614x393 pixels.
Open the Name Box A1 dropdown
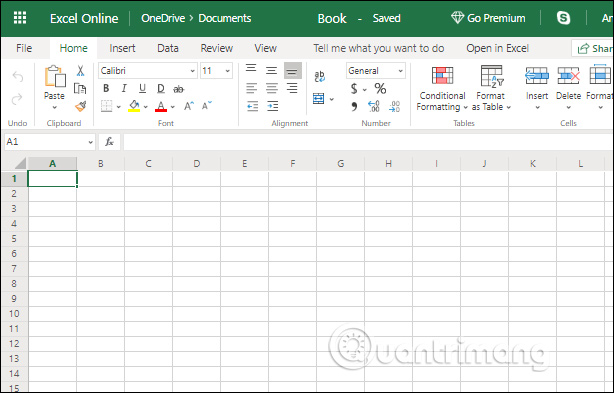[x=90, y=142]
